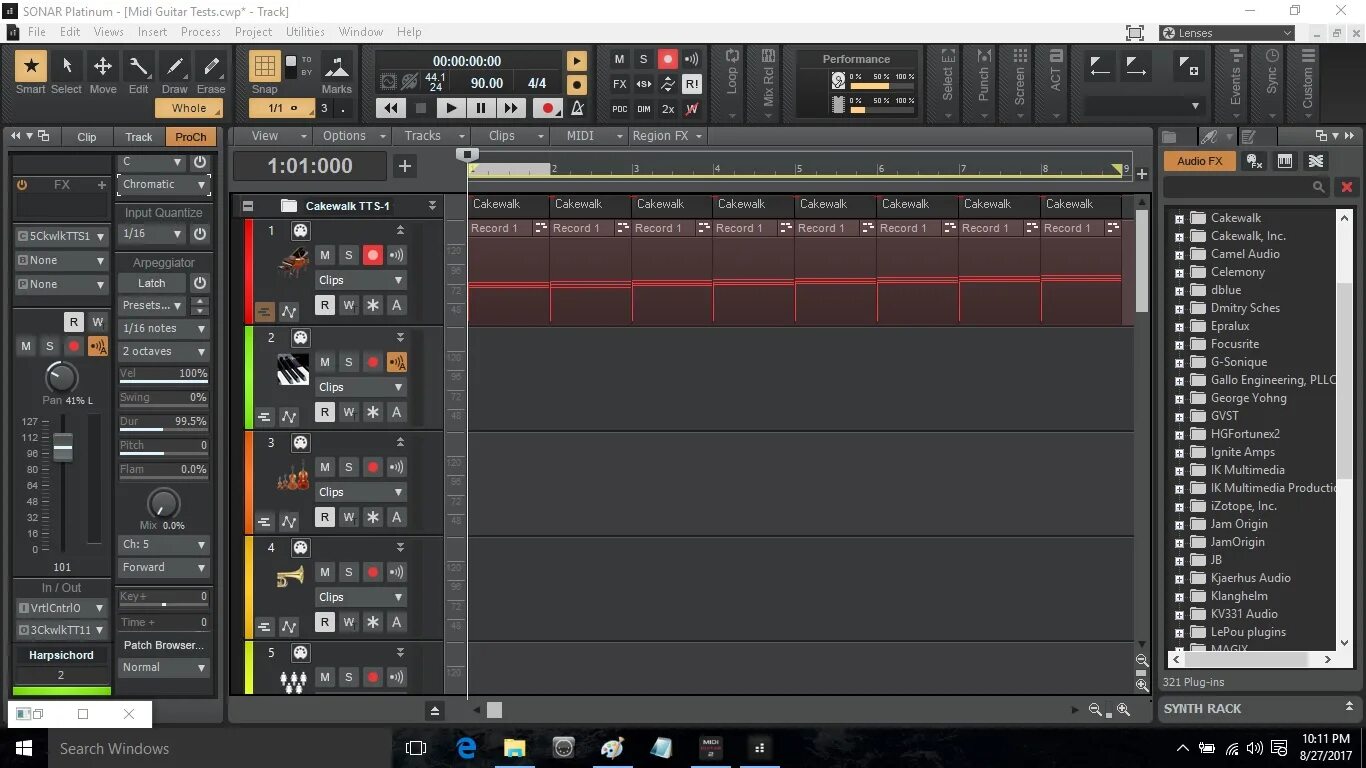
Task: Pause playback in the transport
Action: tap(481, 108)
